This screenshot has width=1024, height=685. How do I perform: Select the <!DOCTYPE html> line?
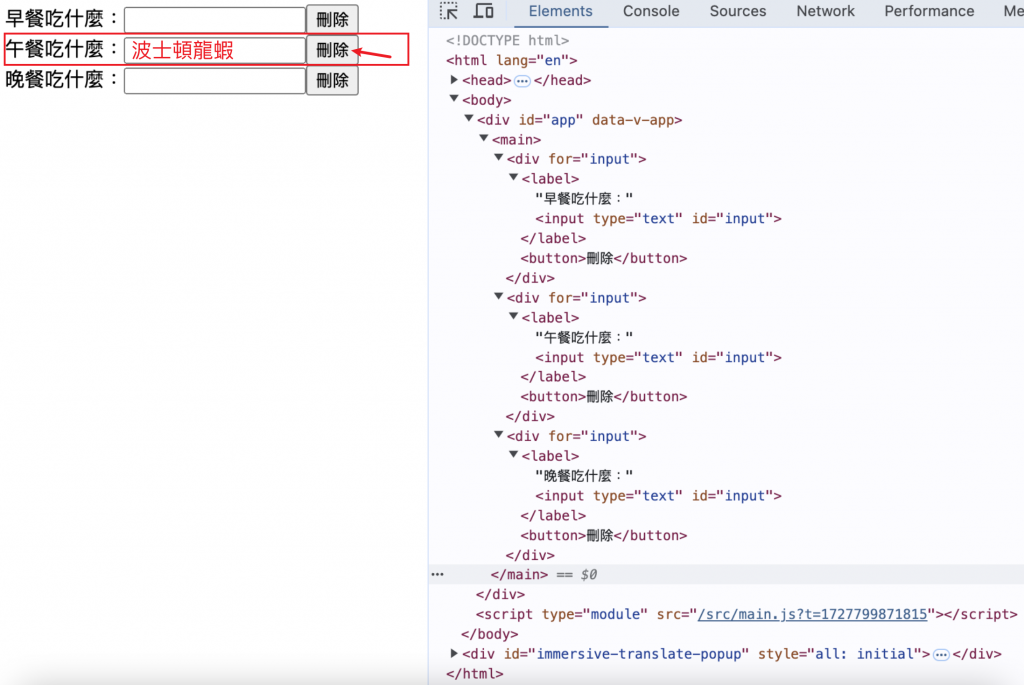(507, 40)
